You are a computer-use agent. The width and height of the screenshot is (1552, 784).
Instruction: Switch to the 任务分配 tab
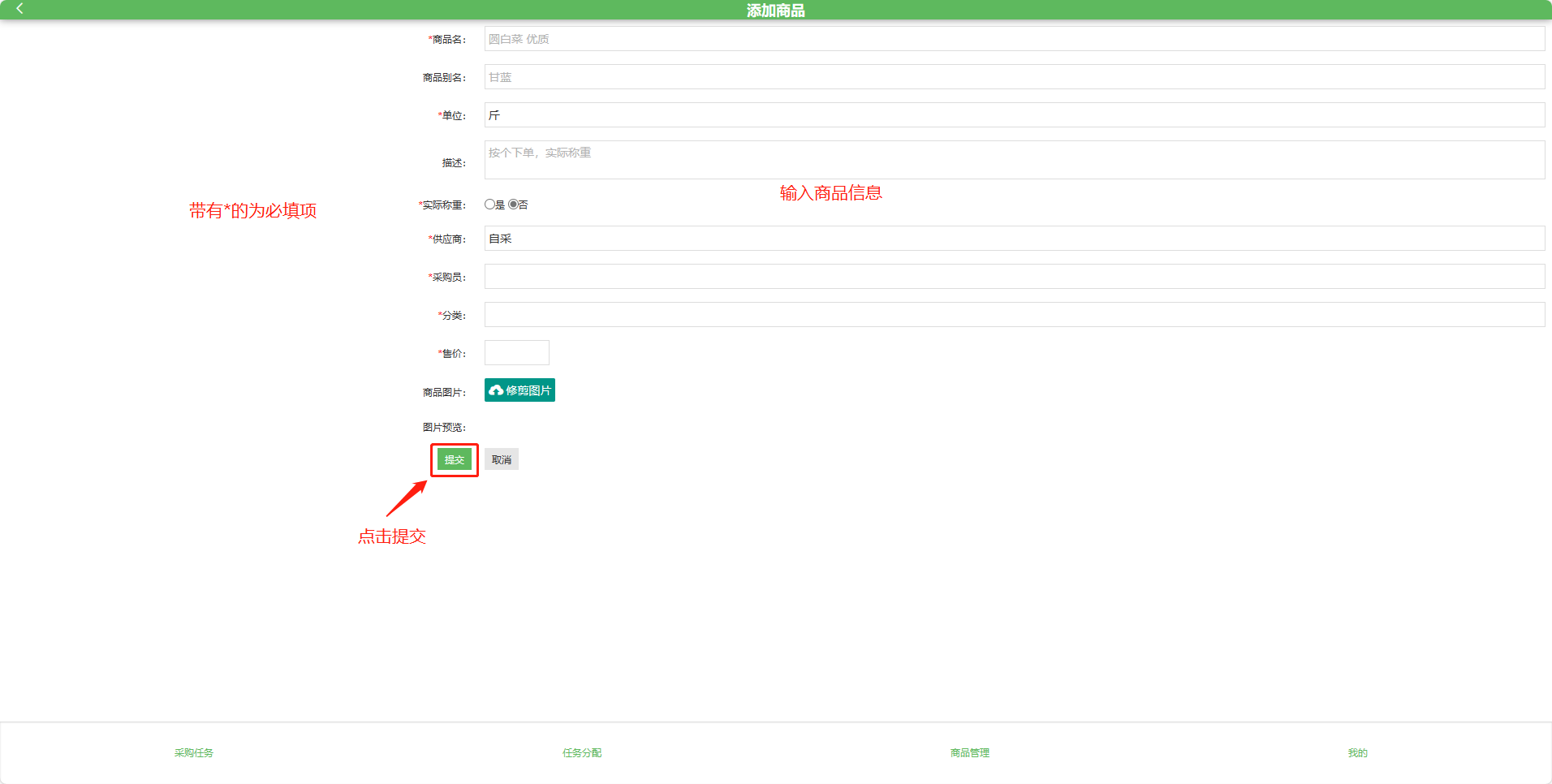click(582, 753)
